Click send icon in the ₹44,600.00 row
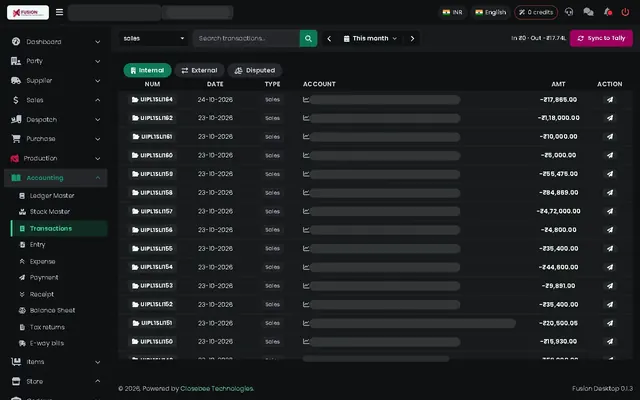This screenshot has width=640, height=400. pos(609,267)
